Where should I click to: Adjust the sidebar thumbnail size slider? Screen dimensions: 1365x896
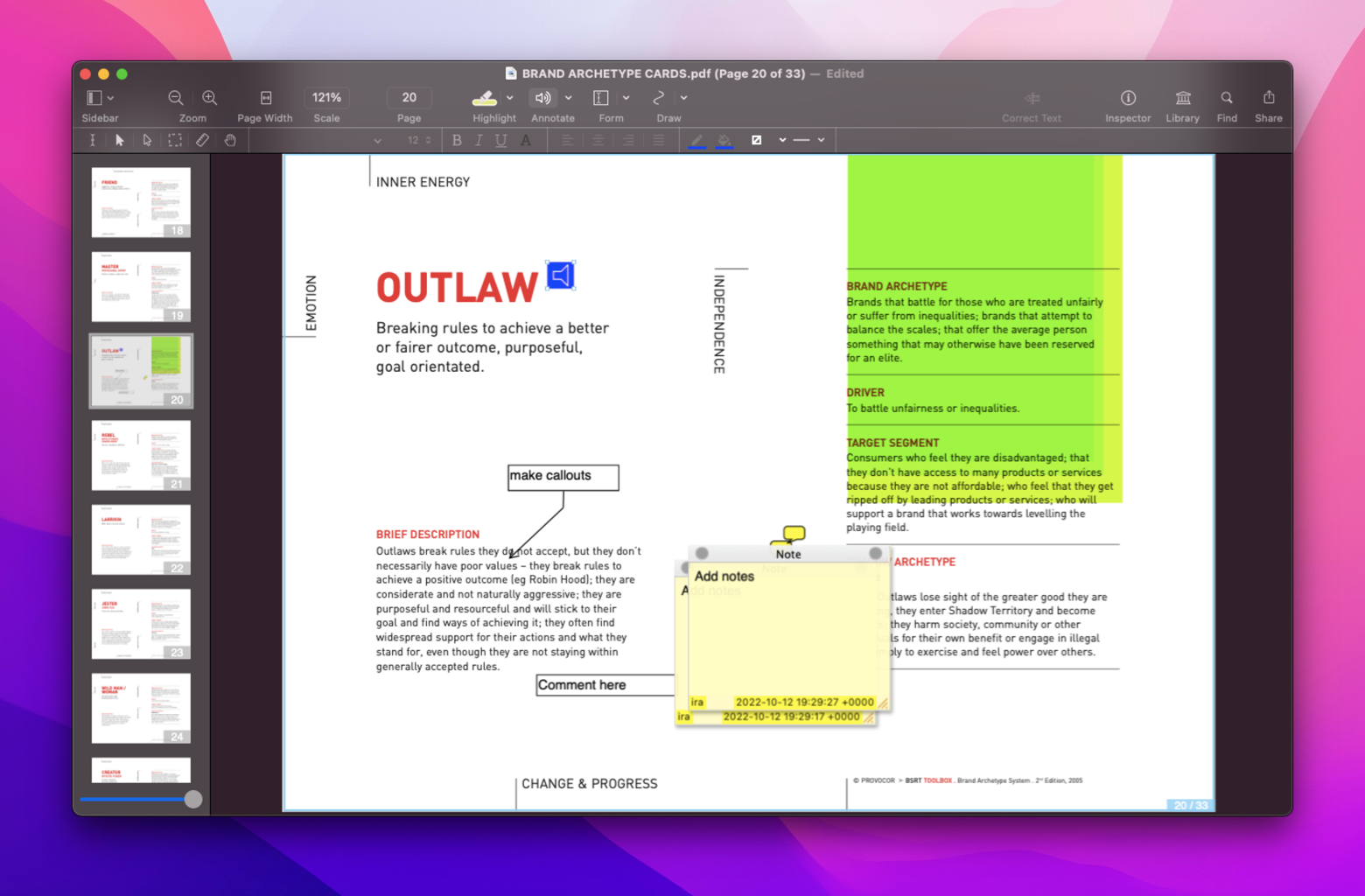click(x=192, y=799)
